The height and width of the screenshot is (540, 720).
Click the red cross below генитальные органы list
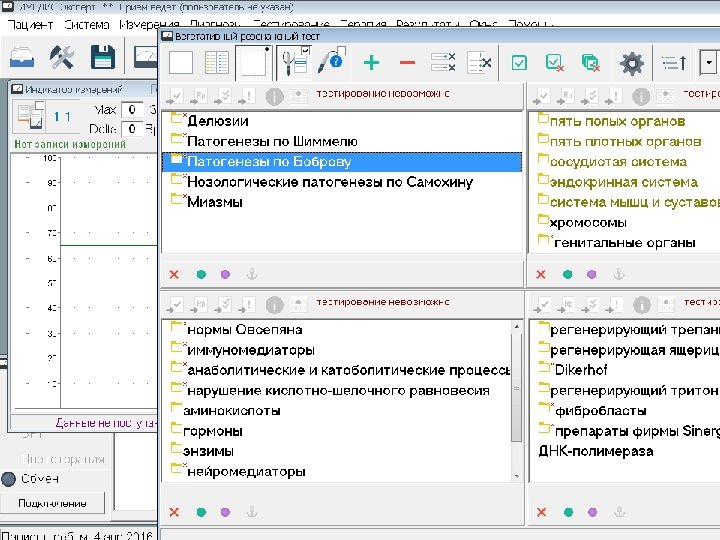coord(541,275)
